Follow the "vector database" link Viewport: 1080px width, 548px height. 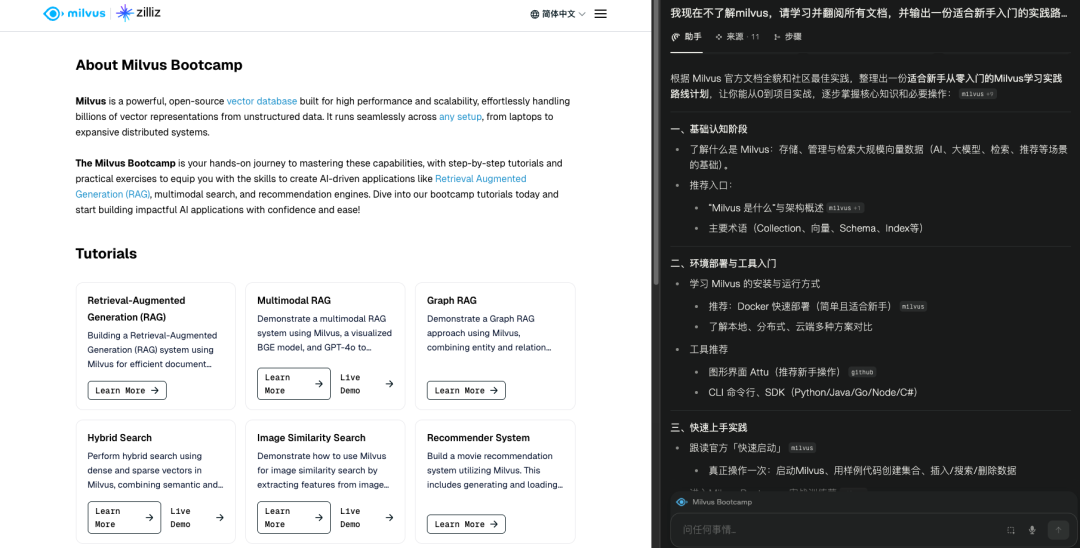pos(262,101)
